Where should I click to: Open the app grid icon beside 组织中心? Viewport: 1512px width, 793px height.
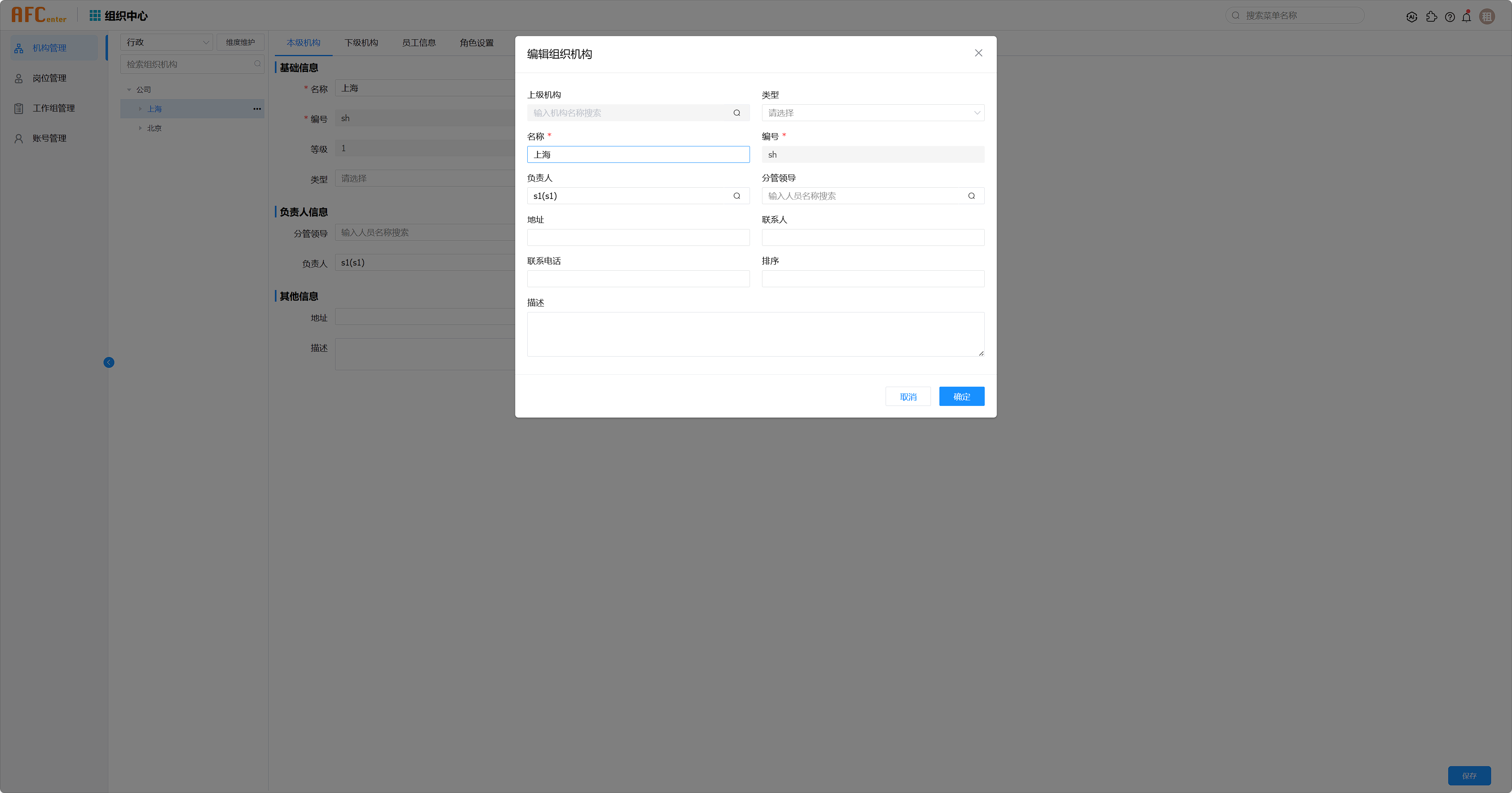click(x=95, y=16)
